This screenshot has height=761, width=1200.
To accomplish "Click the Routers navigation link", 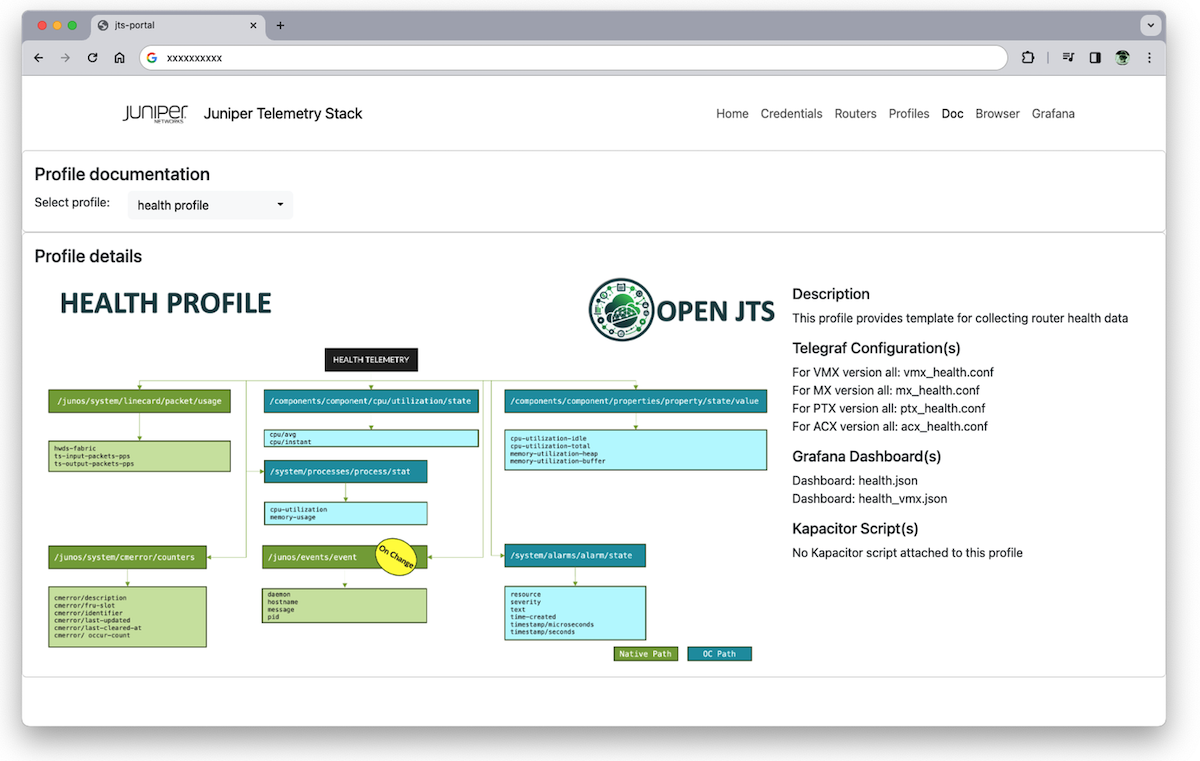I will pyautogui.click(x=855, y=113).
